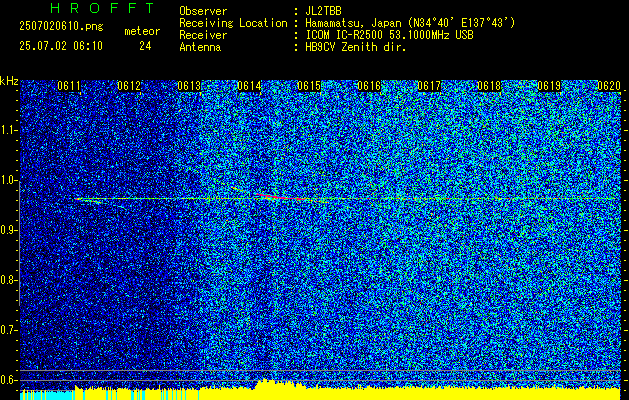629x400 pixels.
Task: Click the 1.1 kHz frequency label
Action: (8, 130)
